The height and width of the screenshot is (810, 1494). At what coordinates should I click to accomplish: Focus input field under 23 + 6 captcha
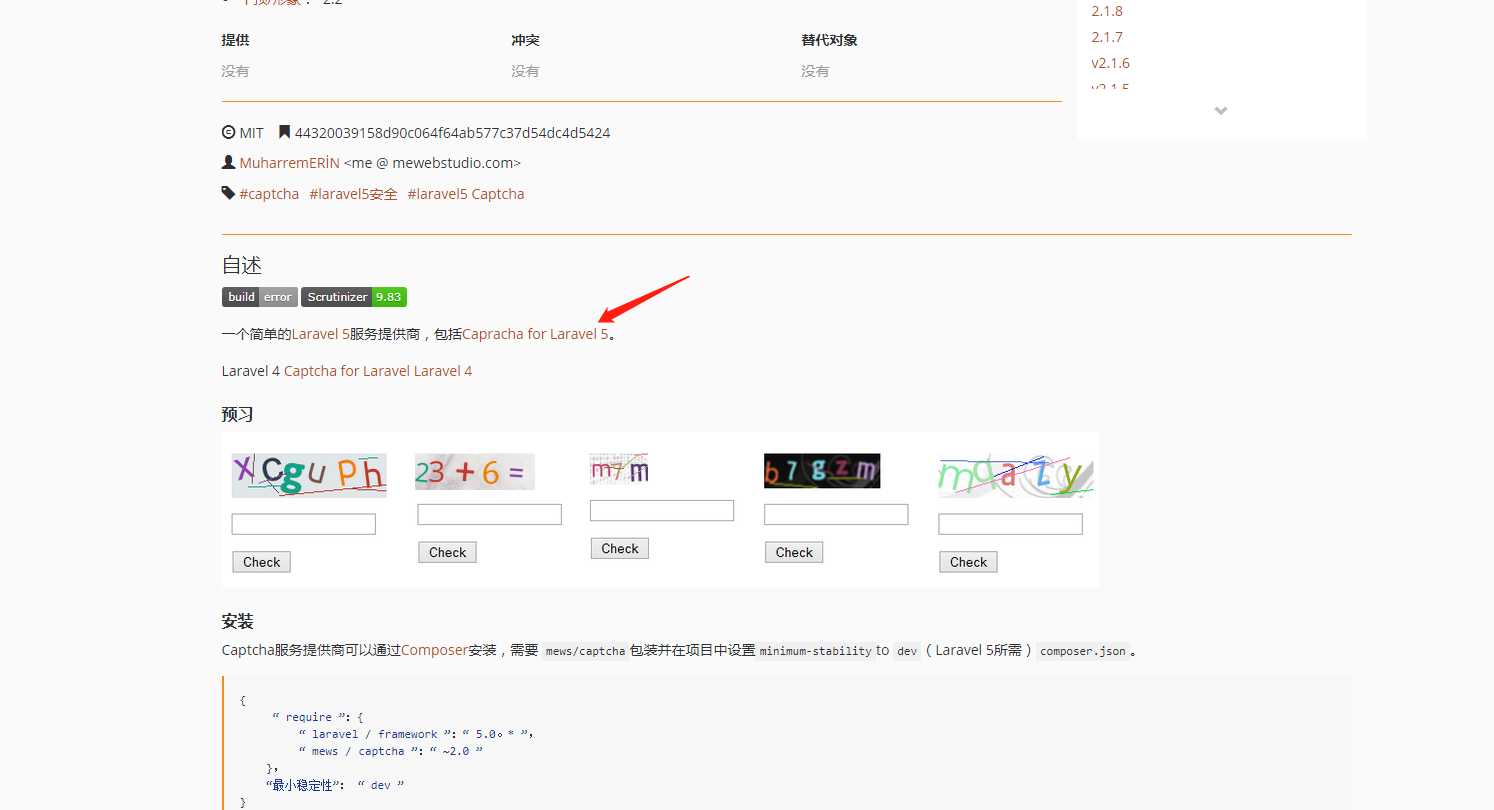490,514
